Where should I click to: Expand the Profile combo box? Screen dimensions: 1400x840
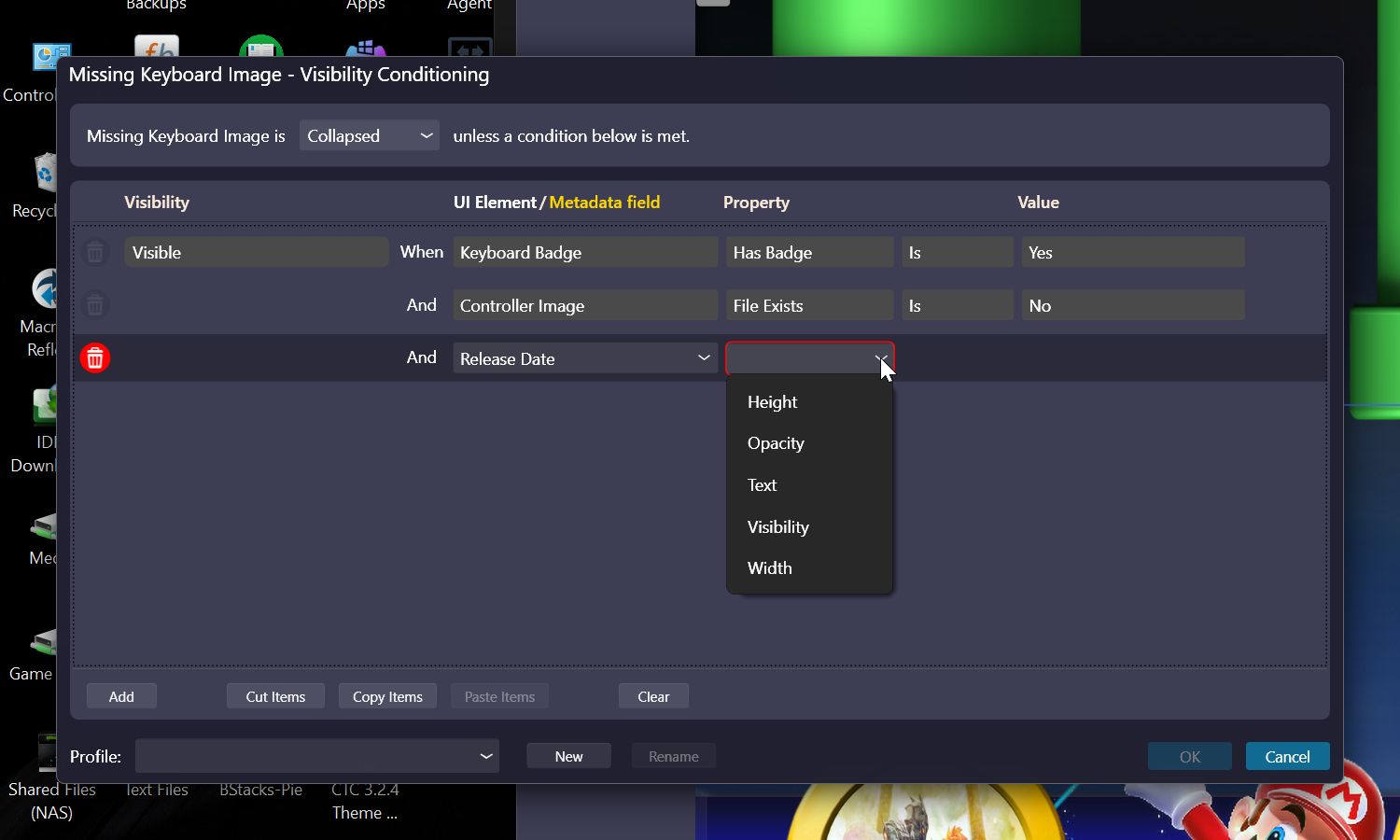317,756
